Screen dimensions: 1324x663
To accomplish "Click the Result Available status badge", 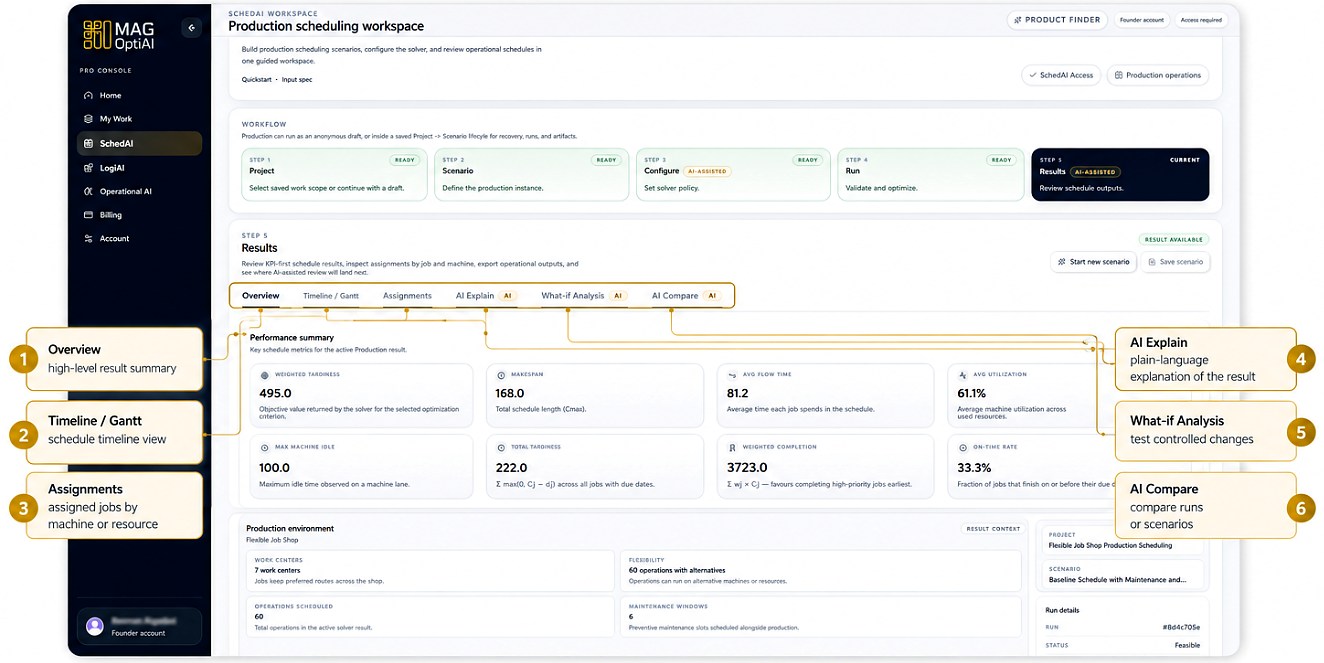I will click(x=1174, y=239).
